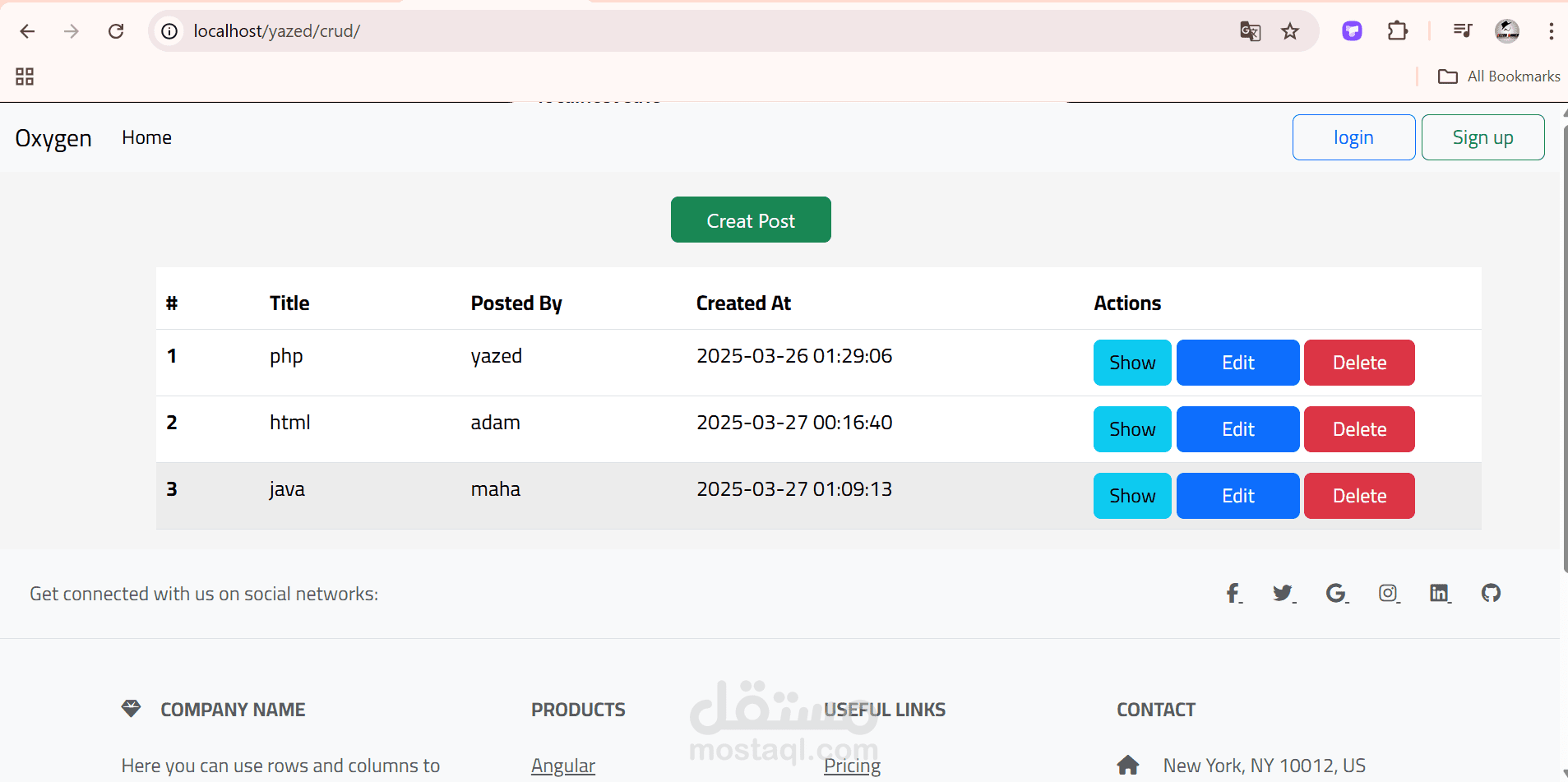Image resolution: width=1568 pixels, height=782 pixels.
Task: Click the Creat Post button
Action: point(751,220)
